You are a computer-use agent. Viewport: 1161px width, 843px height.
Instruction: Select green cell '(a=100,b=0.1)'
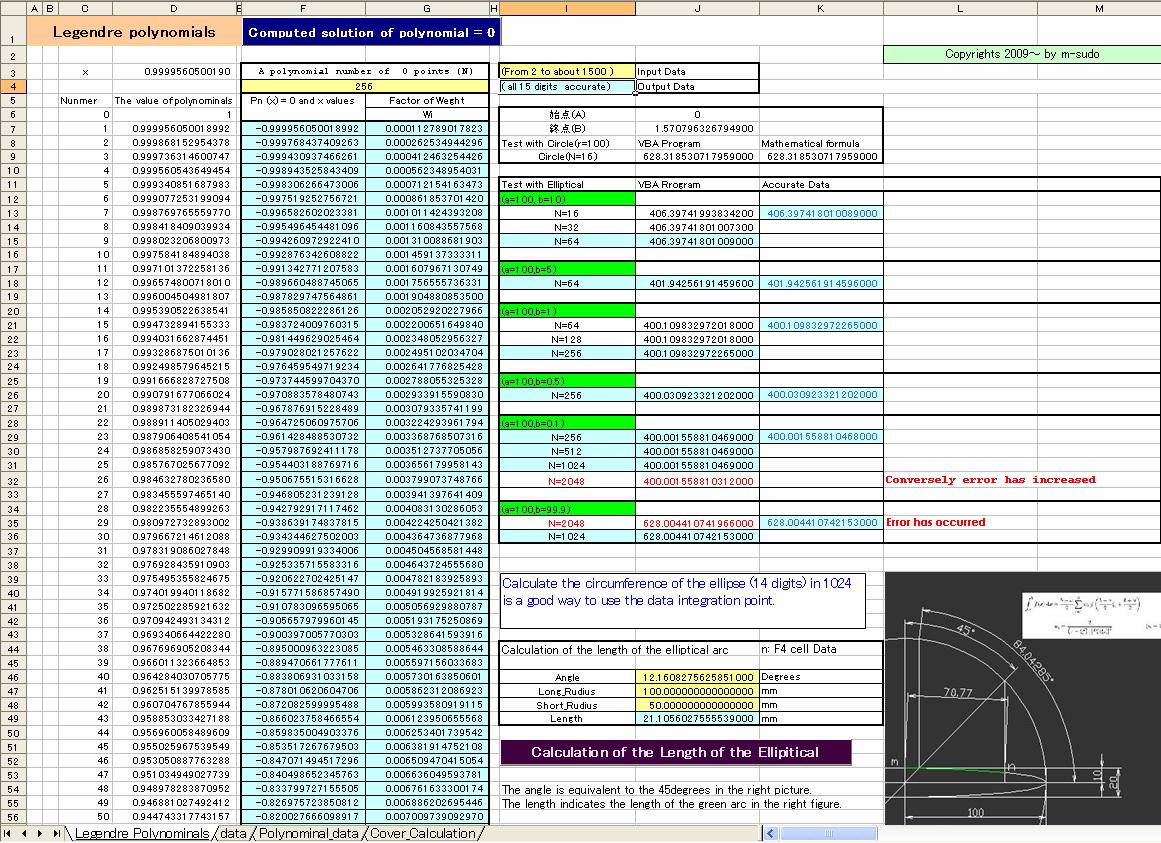567,423
